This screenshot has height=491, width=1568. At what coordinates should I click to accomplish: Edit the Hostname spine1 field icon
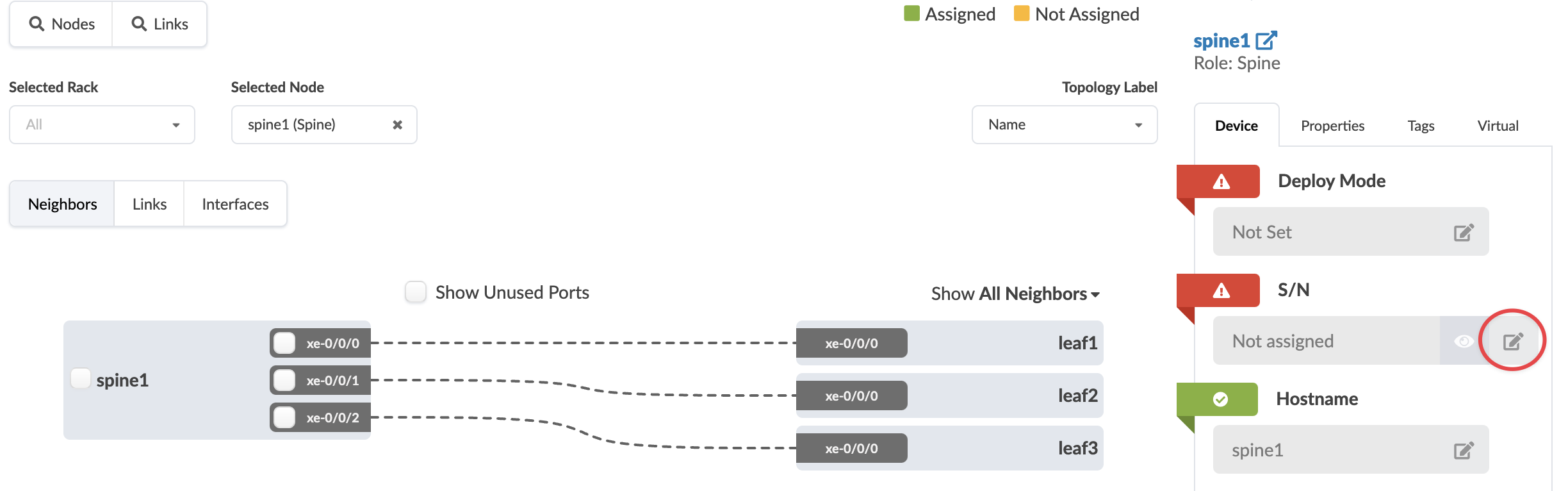pos(1464,450)
